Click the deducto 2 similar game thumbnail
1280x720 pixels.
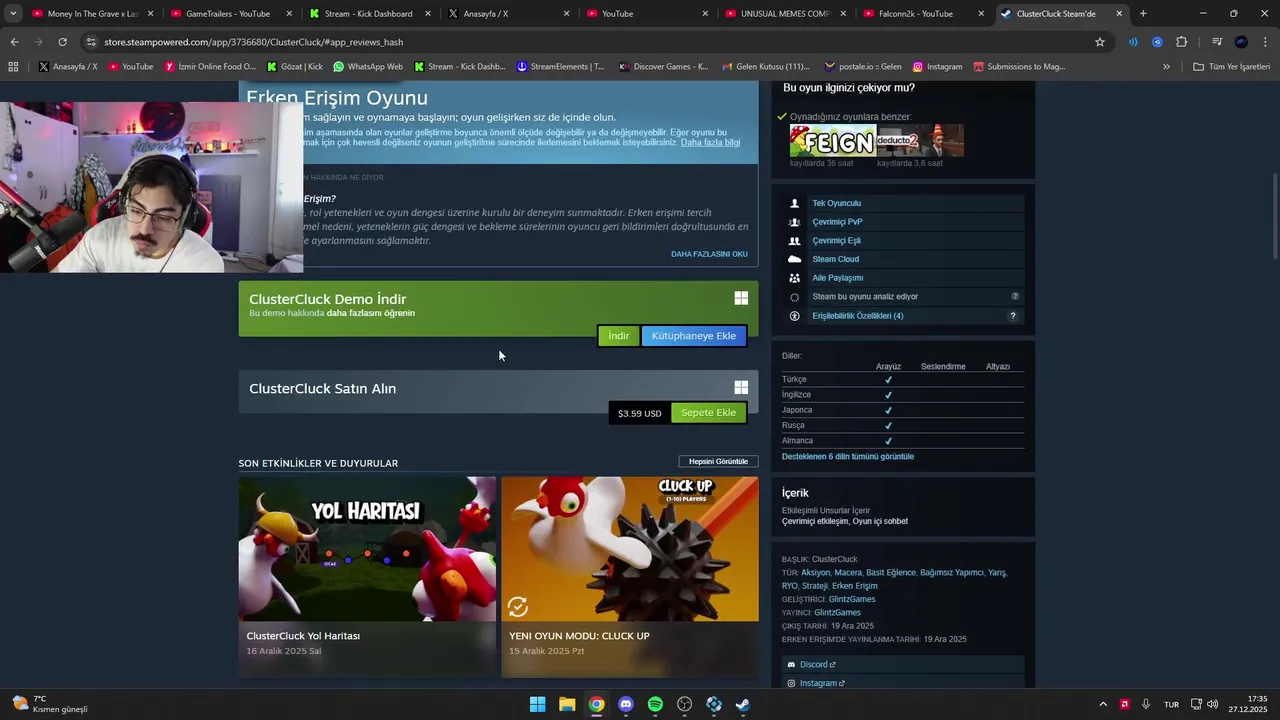click(920, 141)
